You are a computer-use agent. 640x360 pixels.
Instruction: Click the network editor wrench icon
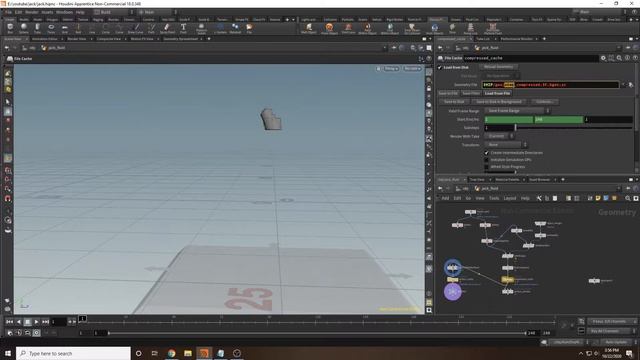(539, 198)
